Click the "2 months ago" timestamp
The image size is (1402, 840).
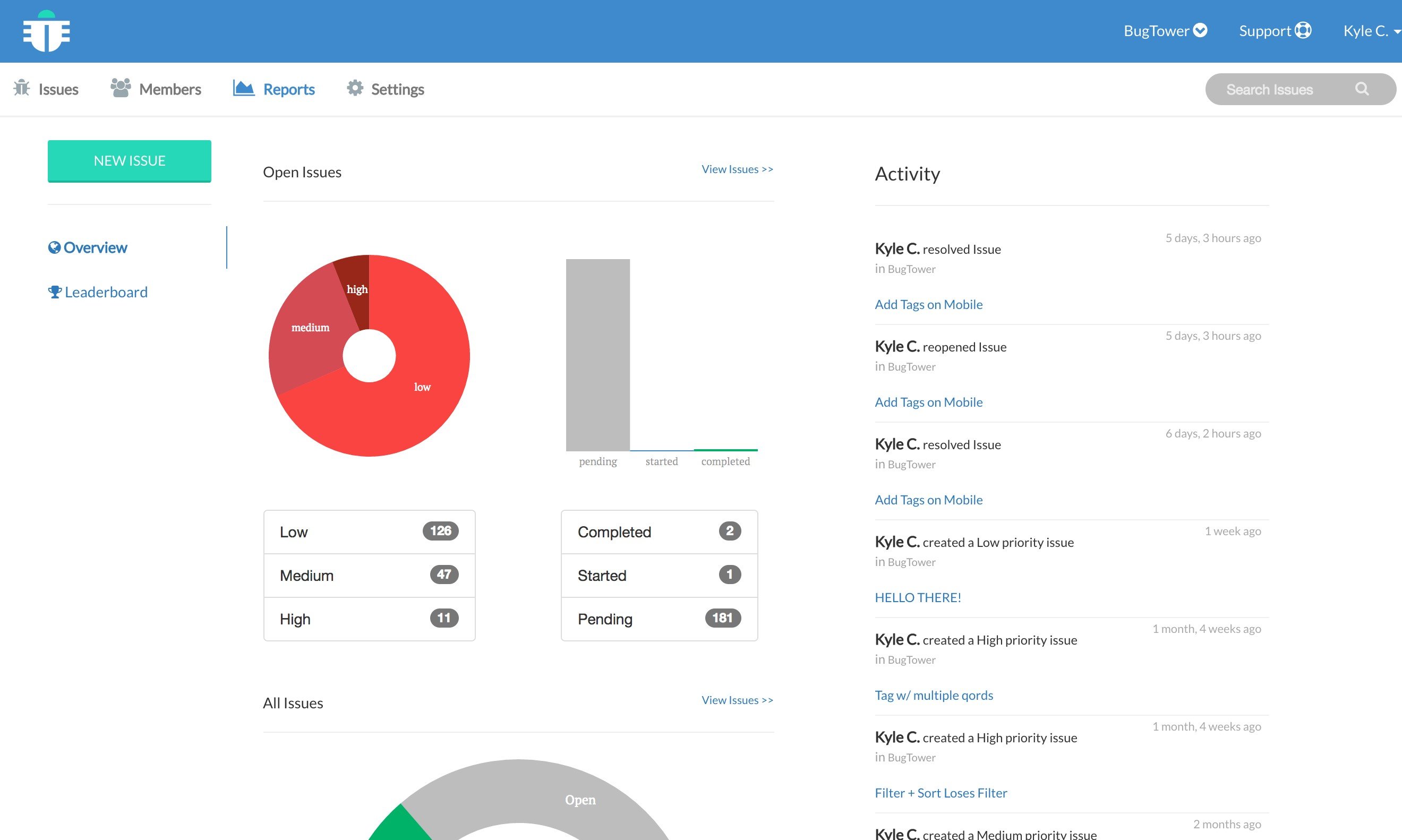pyautogui.click(x=1227, y=825)
